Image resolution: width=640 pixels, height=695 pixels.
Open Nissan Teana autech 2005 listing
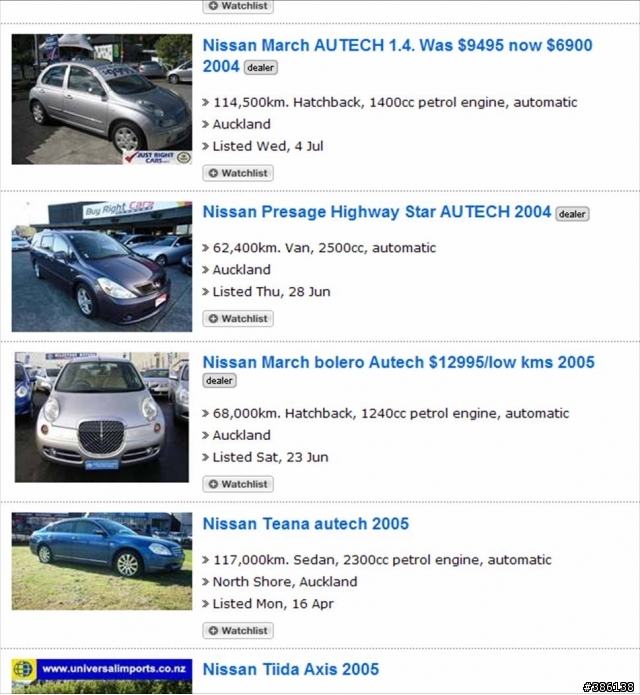point(305,523)
